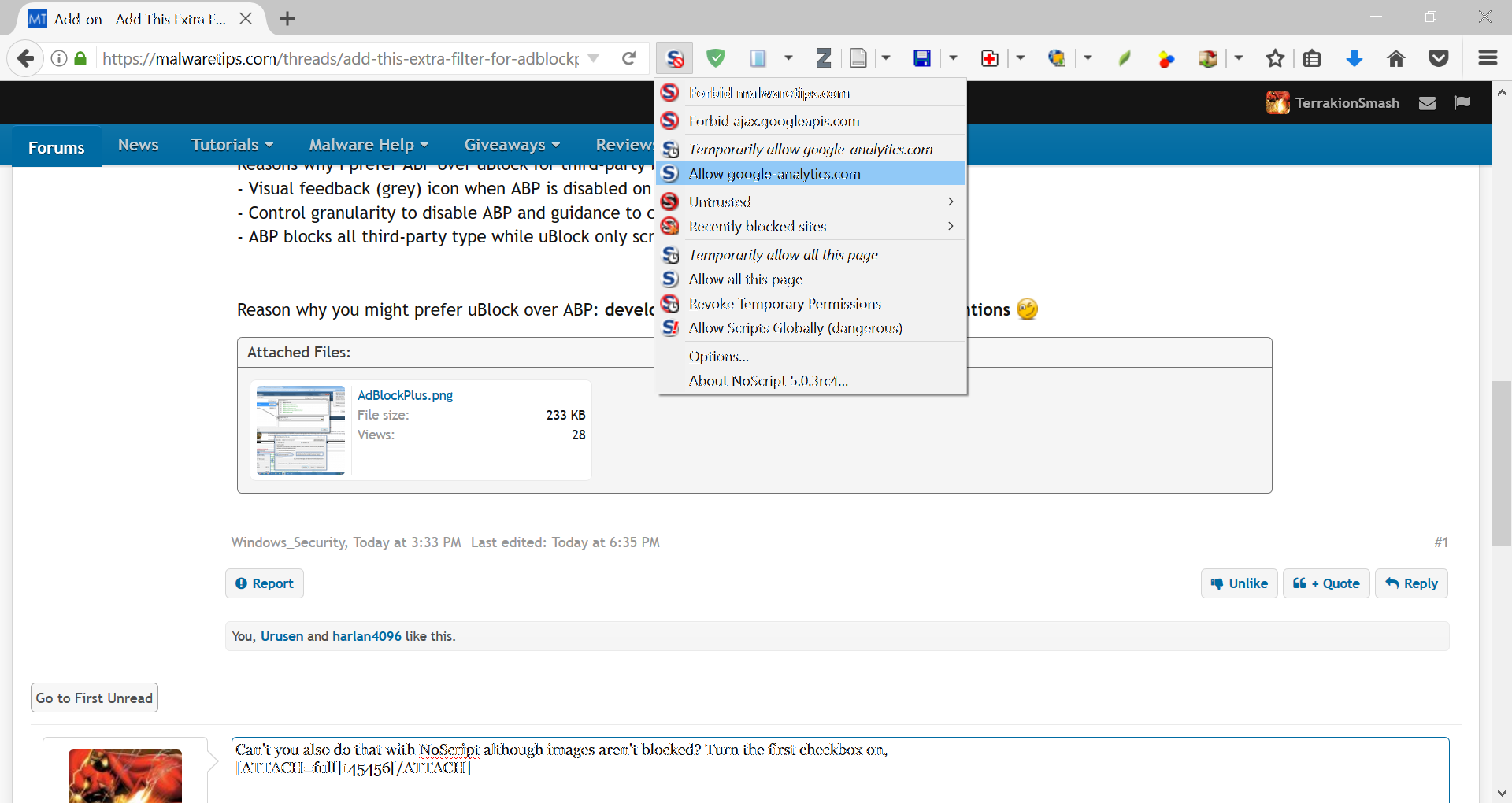Click Go to First Unread button

coord(94,698)
